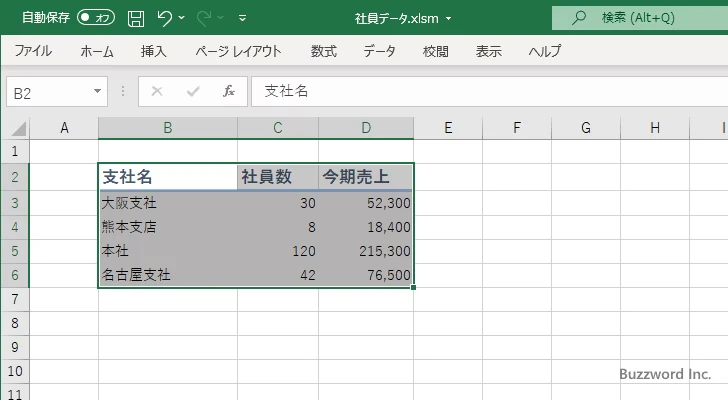Open the 社員データ.xlsm file name dropdown
The image size is (728, 400).
(x=448, y=19)
